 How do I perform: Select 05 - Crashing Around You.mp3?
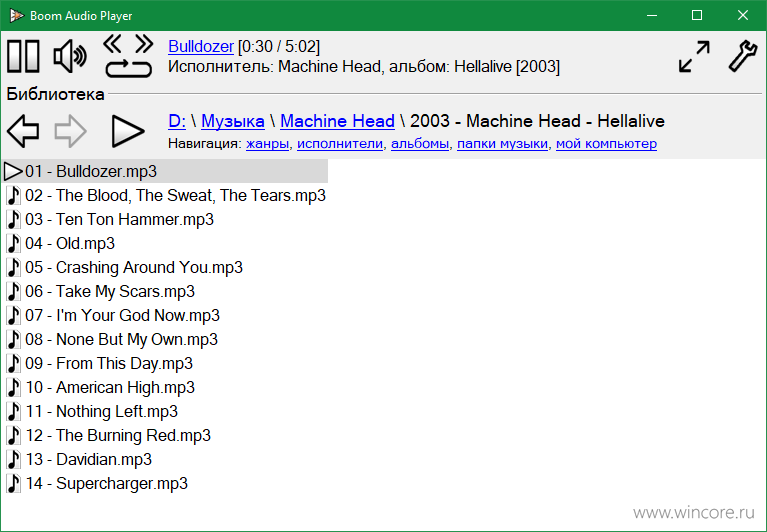pos(125,267)
